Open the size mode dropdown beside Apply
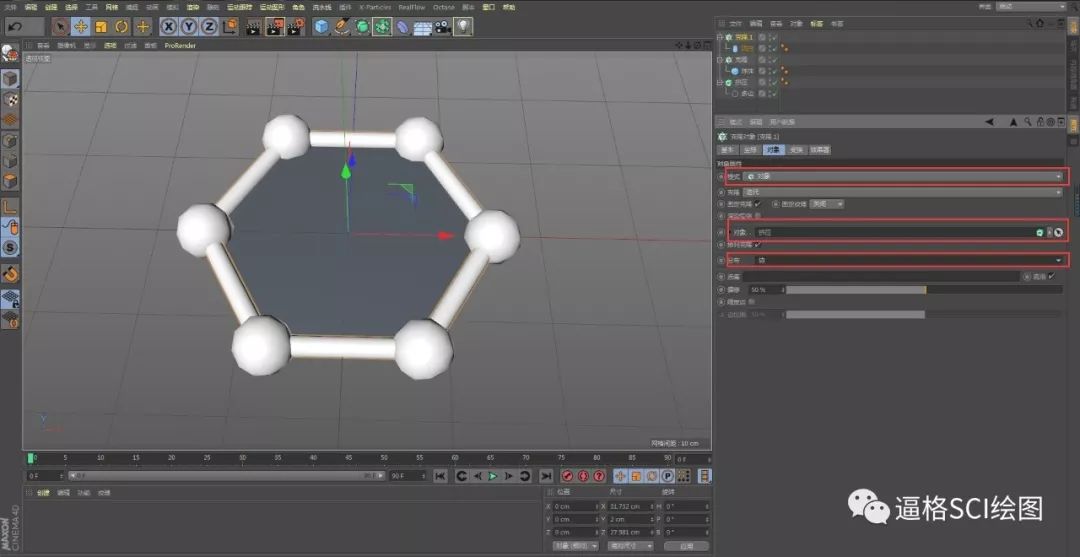The height and width of the screenshot is (557, 1080). (630, 545)
